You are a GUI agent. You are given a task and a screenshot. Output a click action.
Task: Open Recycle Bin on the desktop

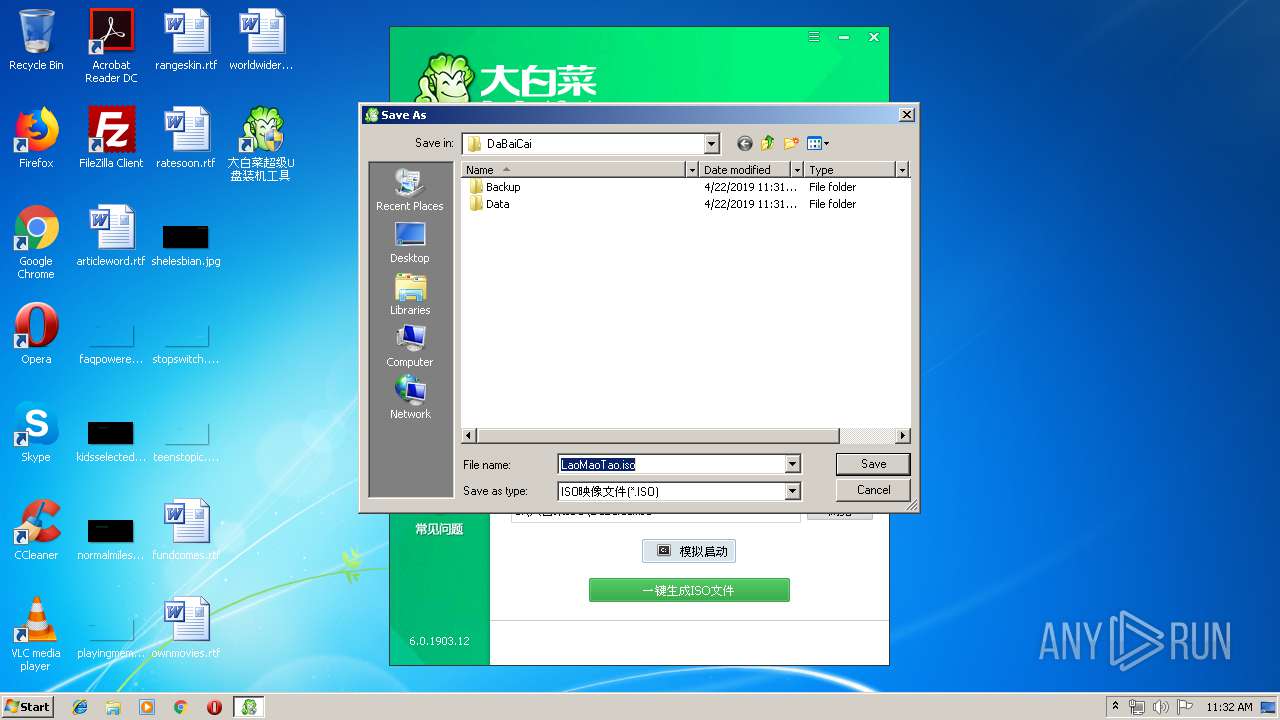pos(36,40)
